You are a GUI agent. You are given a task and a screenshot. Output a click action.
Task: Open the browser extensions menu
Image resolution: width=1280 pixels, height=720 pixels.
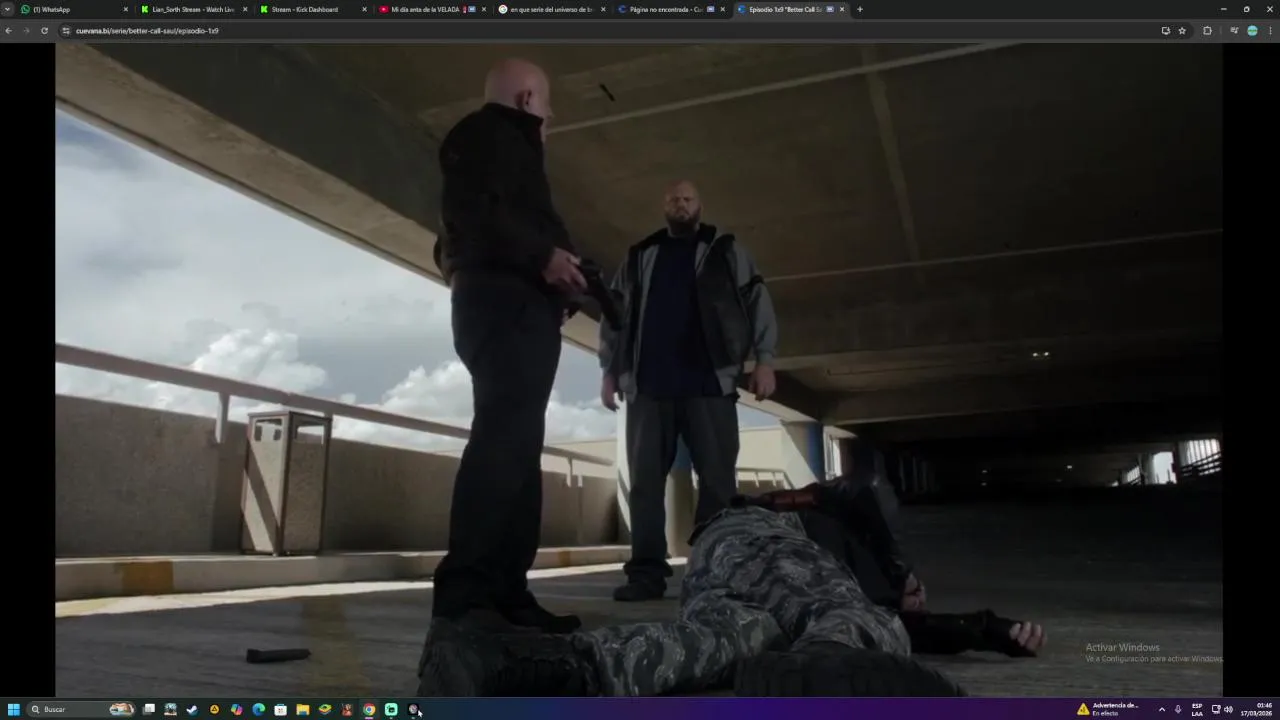[x=1207, y=31]
